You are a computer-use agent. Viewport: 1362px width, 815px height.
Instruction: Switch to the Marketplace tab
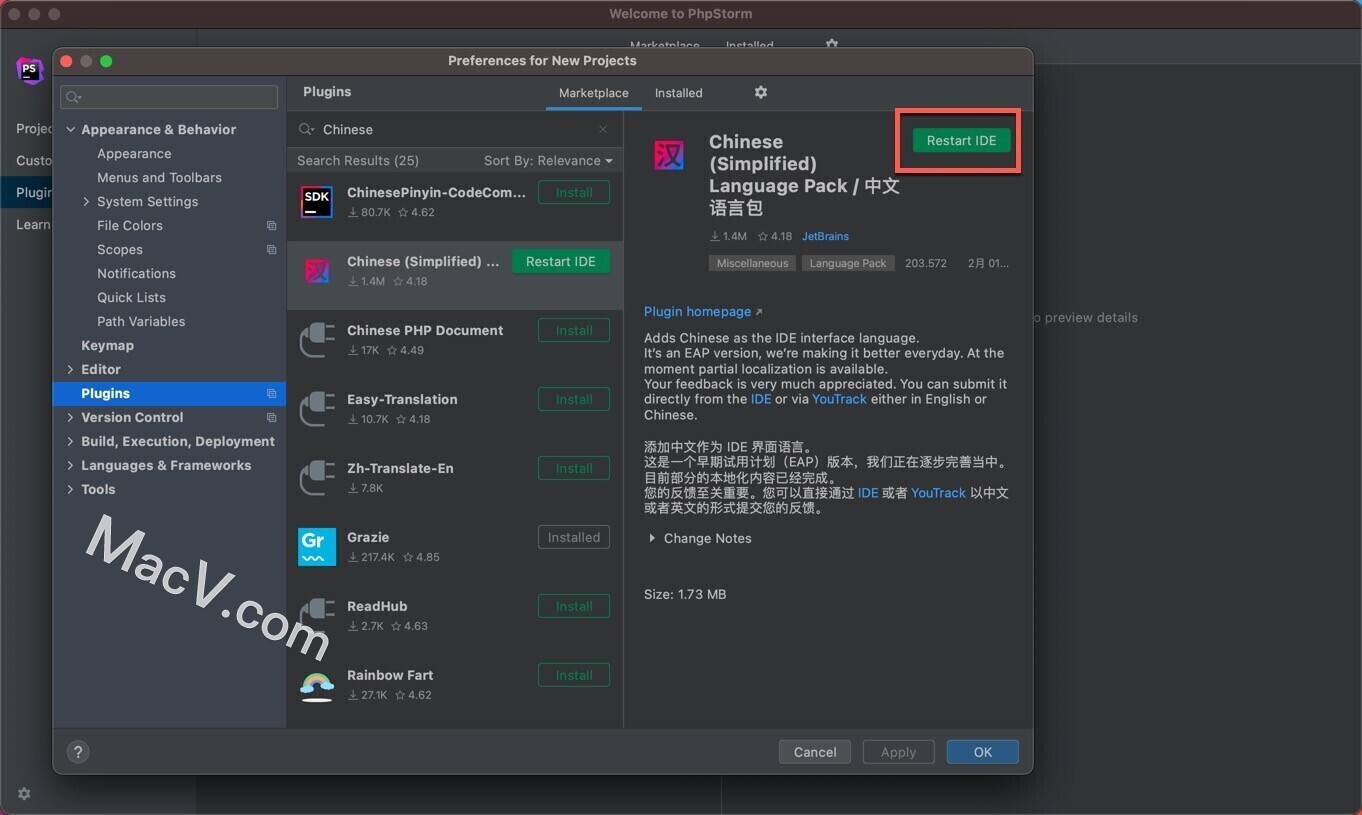click(x=594, y=93)
